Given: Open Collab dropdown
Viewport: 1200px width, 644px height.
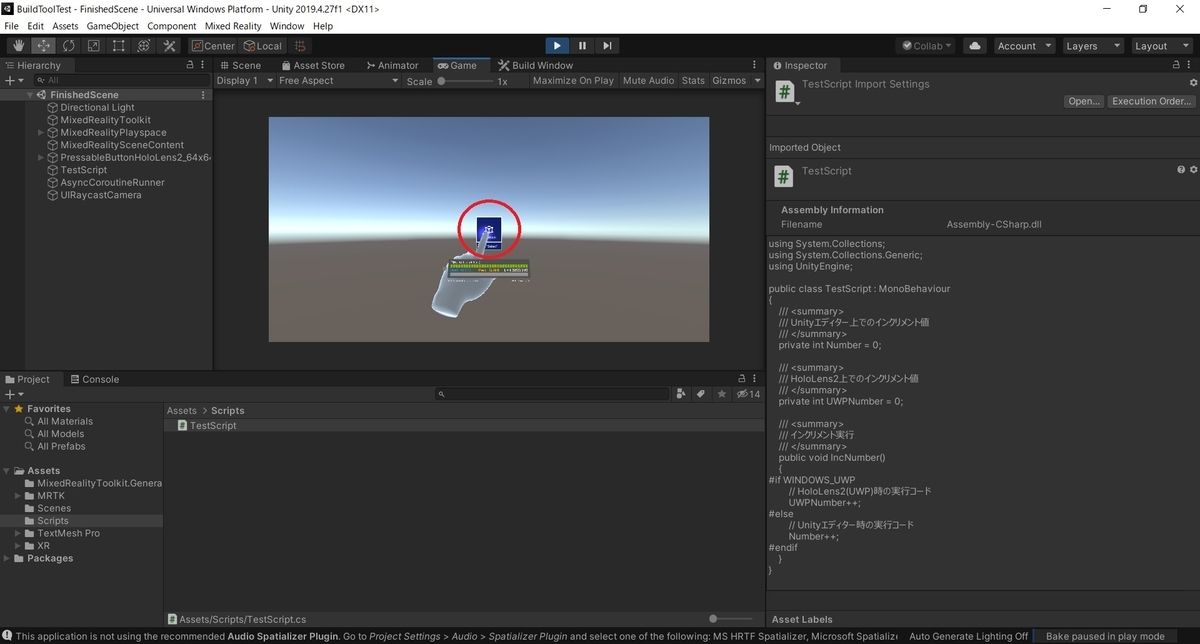Looking at the screenshot, I should tap(927, 46).
